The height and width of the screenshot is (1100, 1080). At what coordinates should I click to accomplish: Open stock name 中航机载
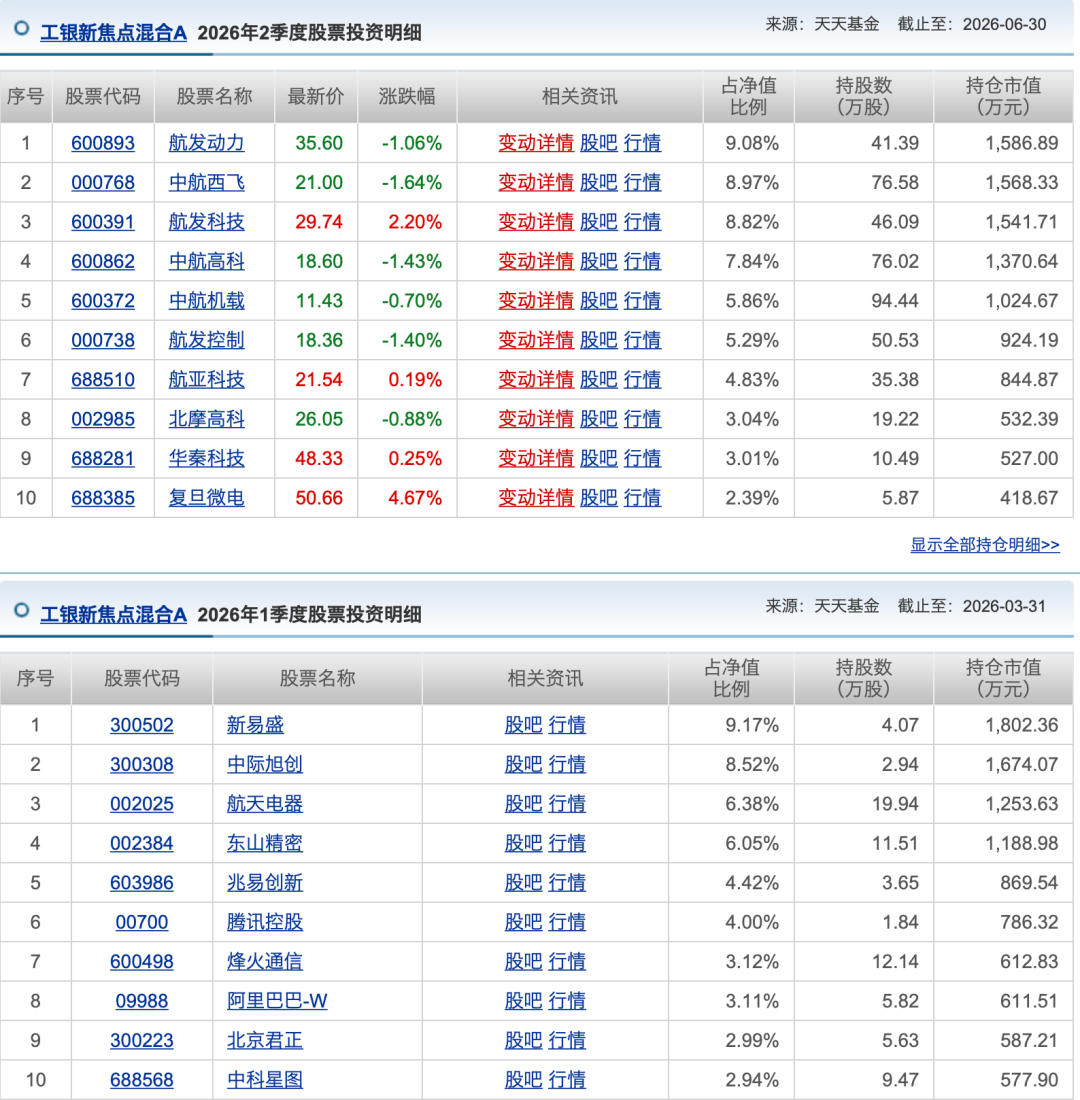coord(206,301)
